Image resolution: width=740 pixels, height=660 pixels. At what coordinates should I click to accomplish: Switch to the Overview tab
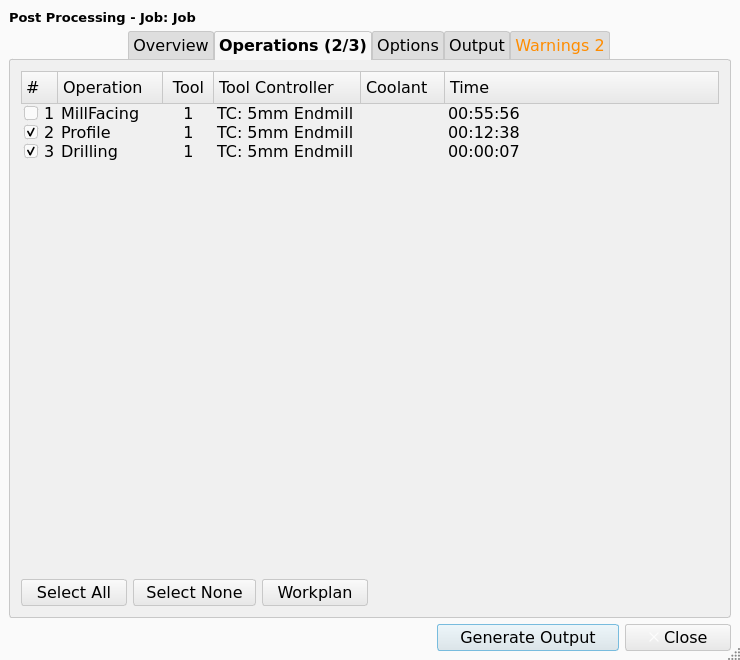pyautogui.click(x=170, y=45)
